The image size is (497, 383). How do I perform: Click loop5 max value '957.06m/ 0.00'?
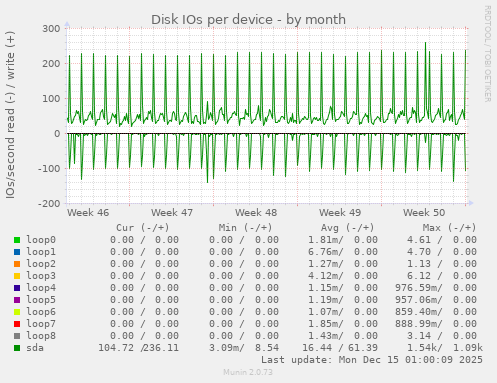click(x=436, y=300)
